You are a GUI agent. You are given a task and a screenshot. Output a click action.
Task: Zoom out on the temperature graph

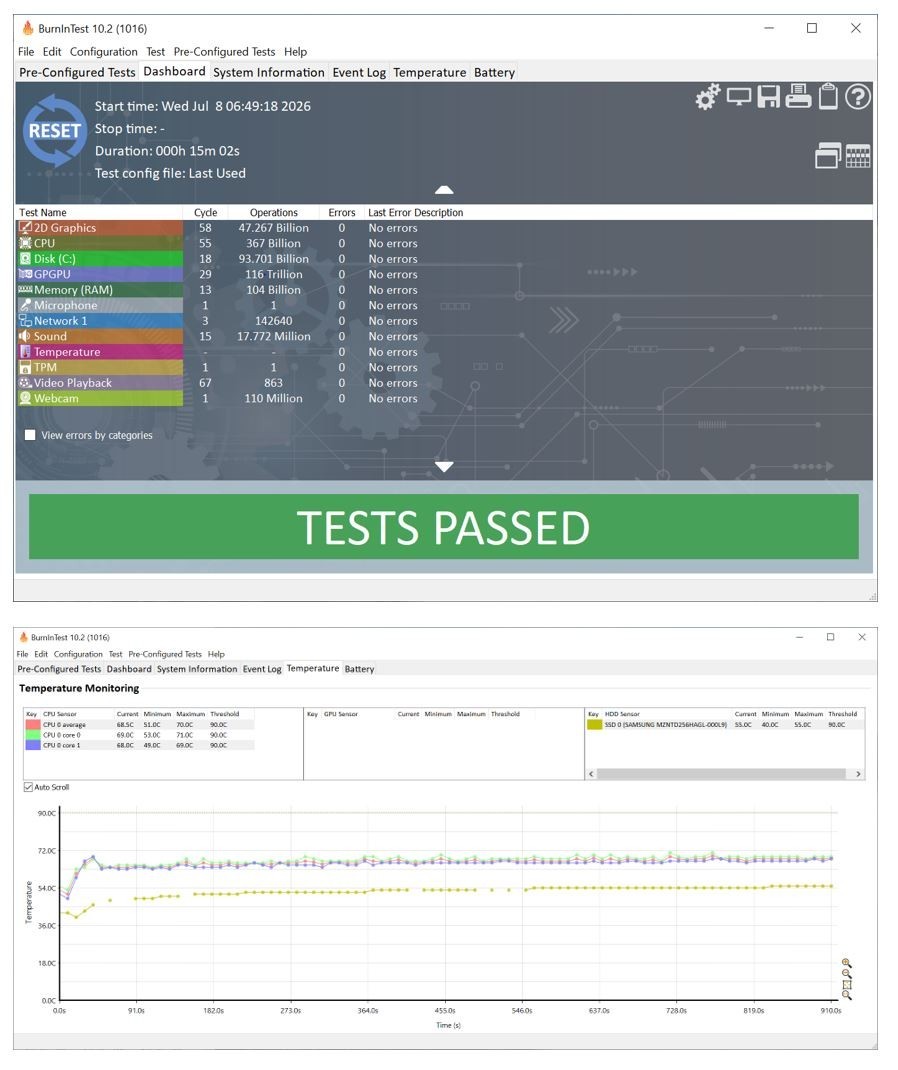(x=846, y=974)
